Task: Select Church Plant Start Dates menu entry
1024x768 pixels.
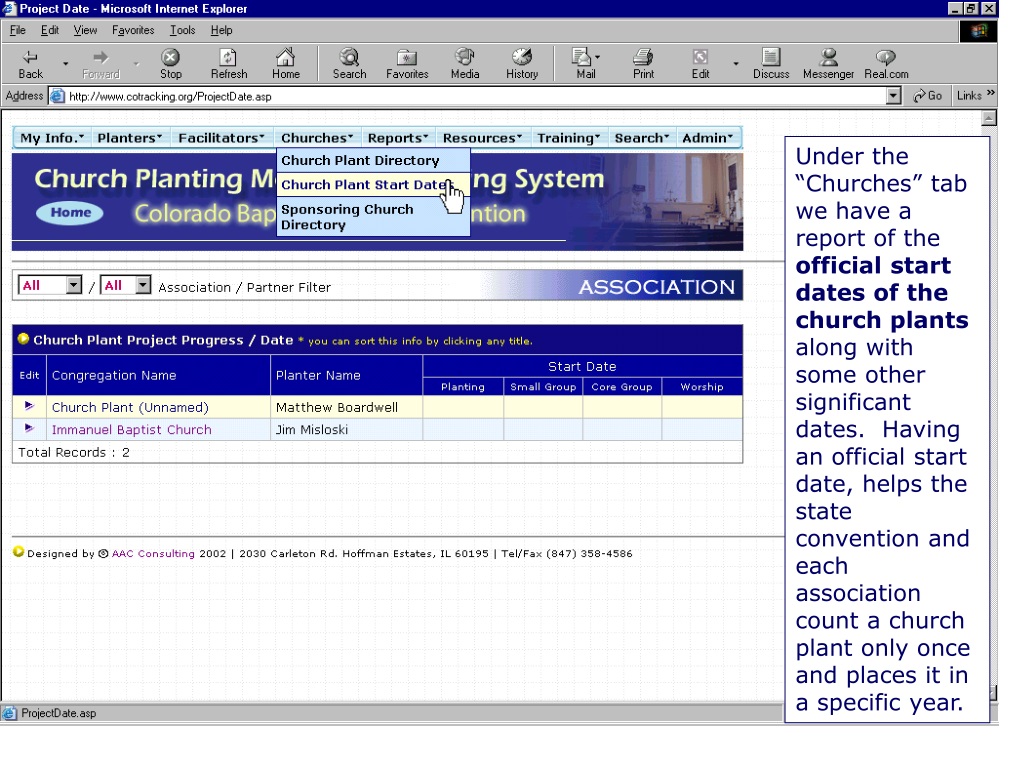Action: tap(373, 185)
